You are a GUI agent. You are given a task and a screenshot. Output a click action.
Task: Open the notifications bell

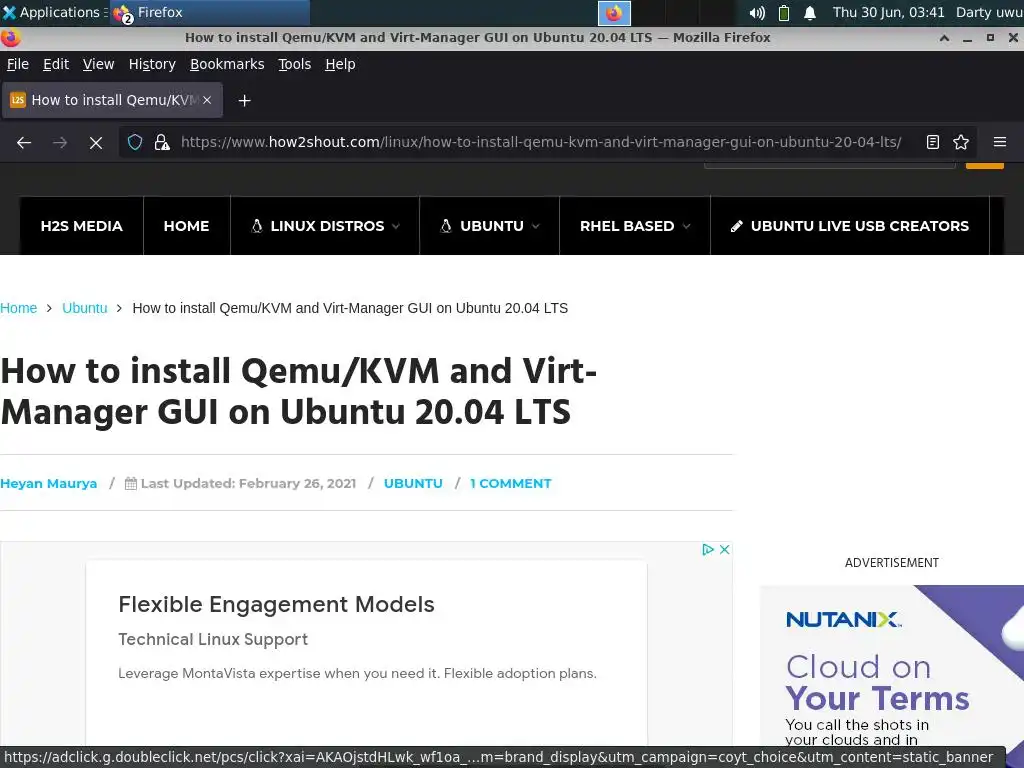click(x=810, y=12)
